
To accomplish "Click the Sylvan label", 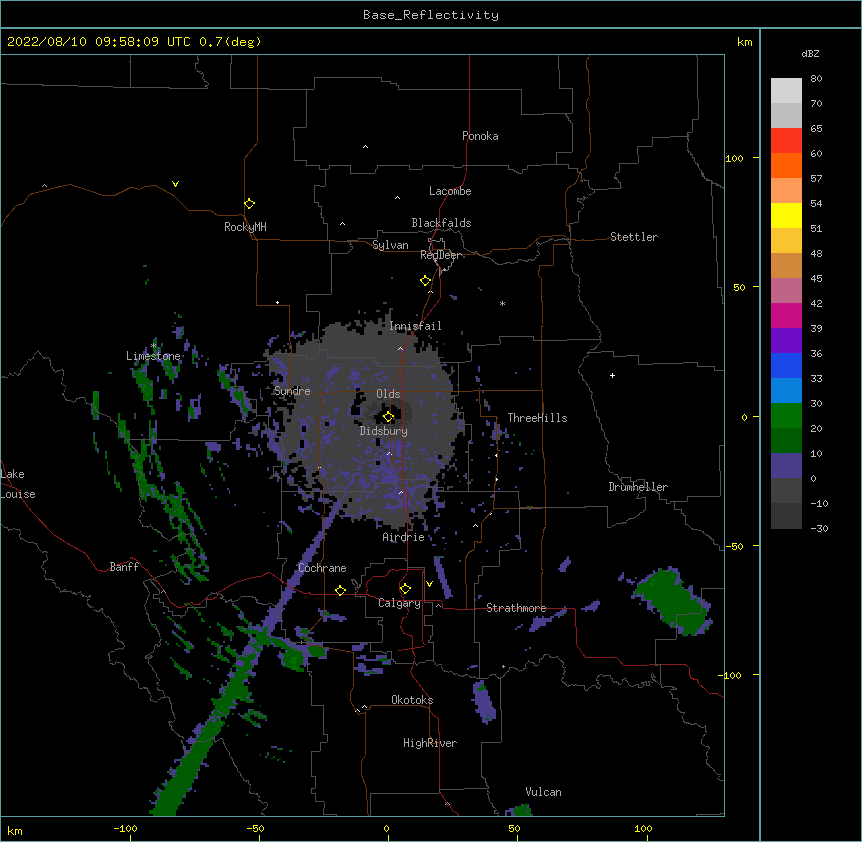I will 390,245.
